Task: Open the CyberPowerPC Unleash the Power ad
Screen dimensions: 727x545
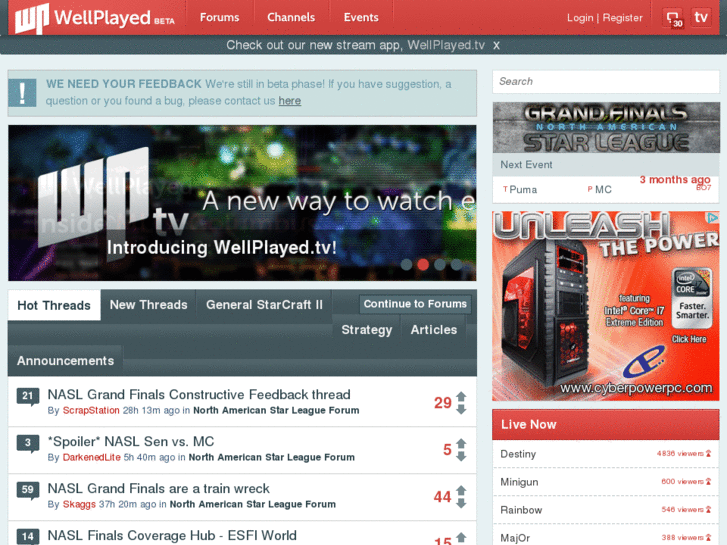Action: (x=606, y=306)
